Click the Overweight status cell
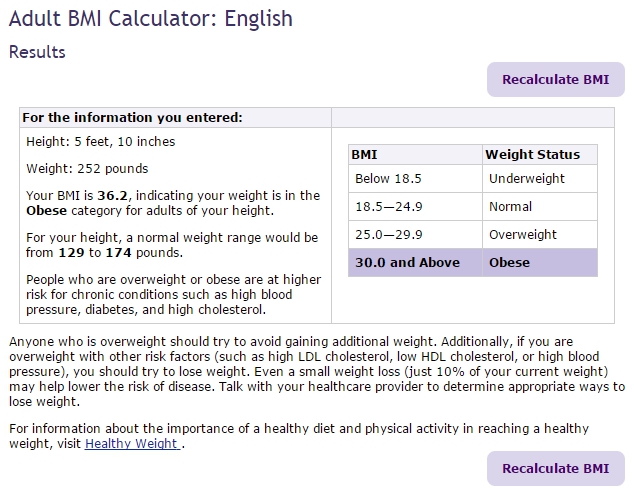634x496 pixels. point(523,234)
